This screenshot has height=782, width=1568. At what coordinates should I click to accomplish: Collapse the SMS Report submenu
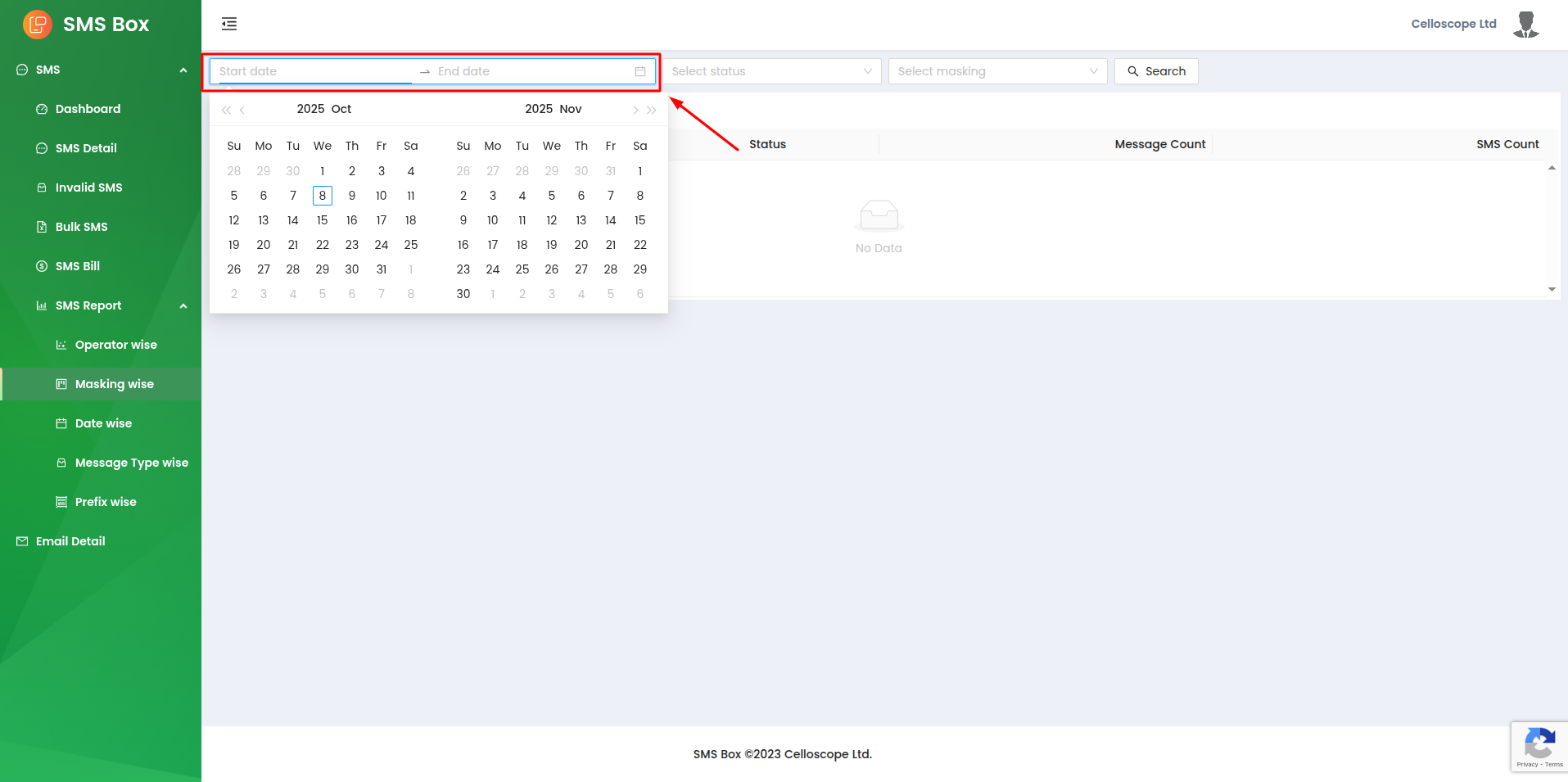[183, 305]
